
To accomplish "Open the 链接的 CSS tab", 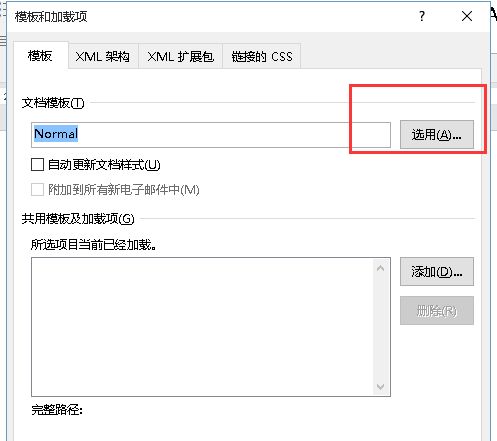I will 262,56.
